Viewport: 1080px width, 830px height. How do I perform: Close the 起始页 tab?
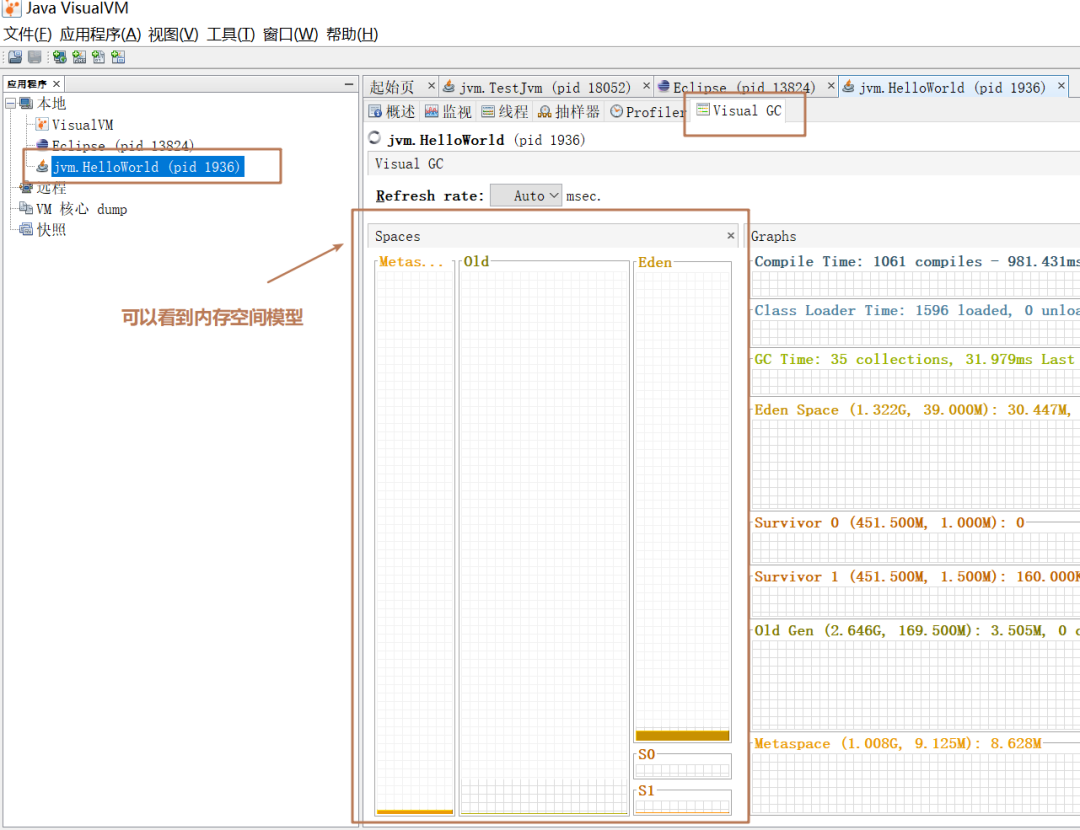(431, 85)
